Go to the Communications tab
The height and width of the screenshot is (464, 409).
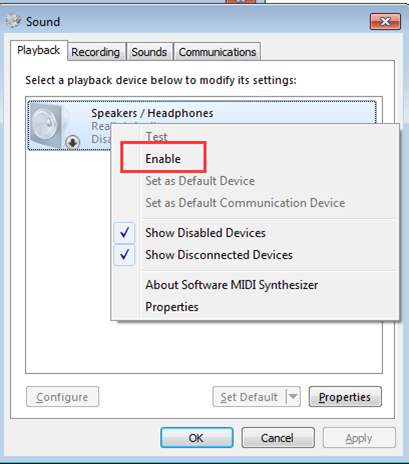217,52
